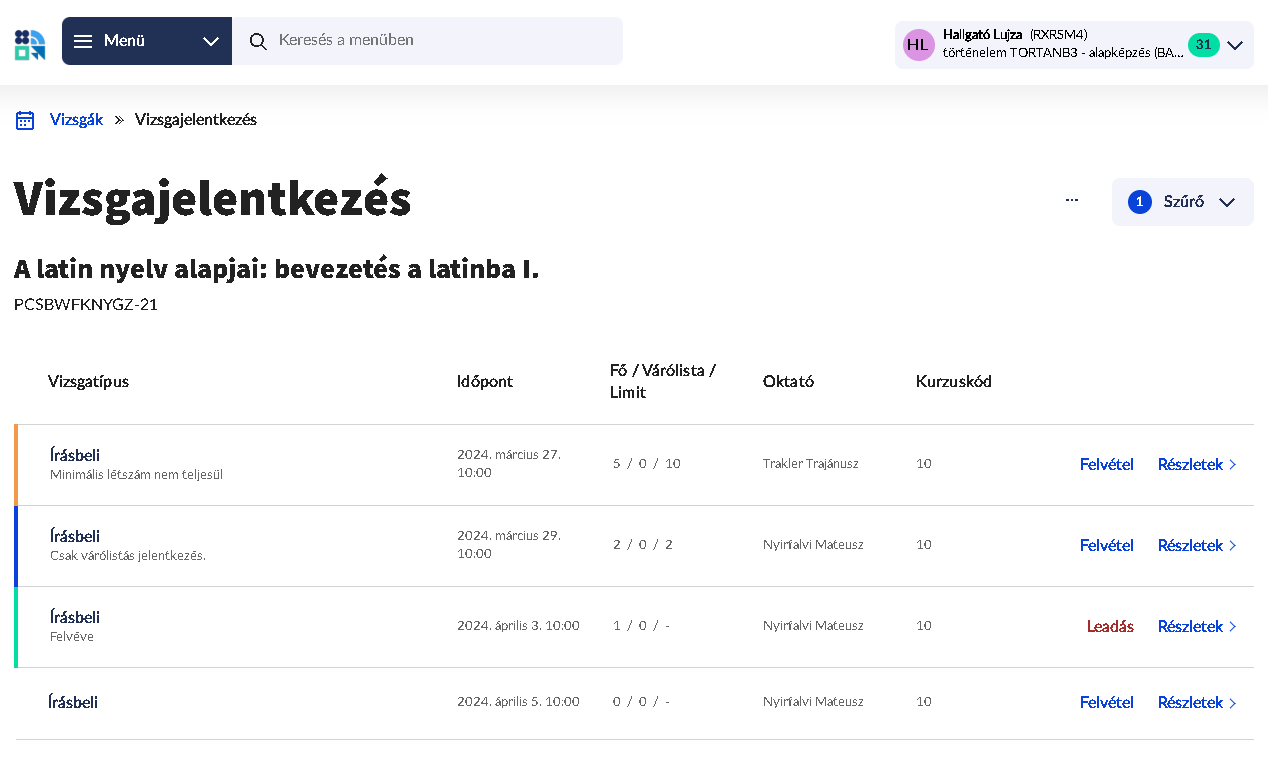The width and height of the screenshot is (1268, 760).
Task: Click the ellipsis more-options icon
Action: [x=1072, y=199]
